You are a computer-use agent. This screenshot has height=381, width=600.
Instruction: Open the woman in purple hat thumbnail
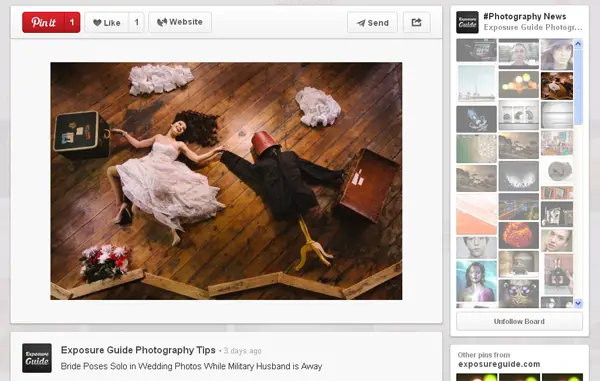557,54
